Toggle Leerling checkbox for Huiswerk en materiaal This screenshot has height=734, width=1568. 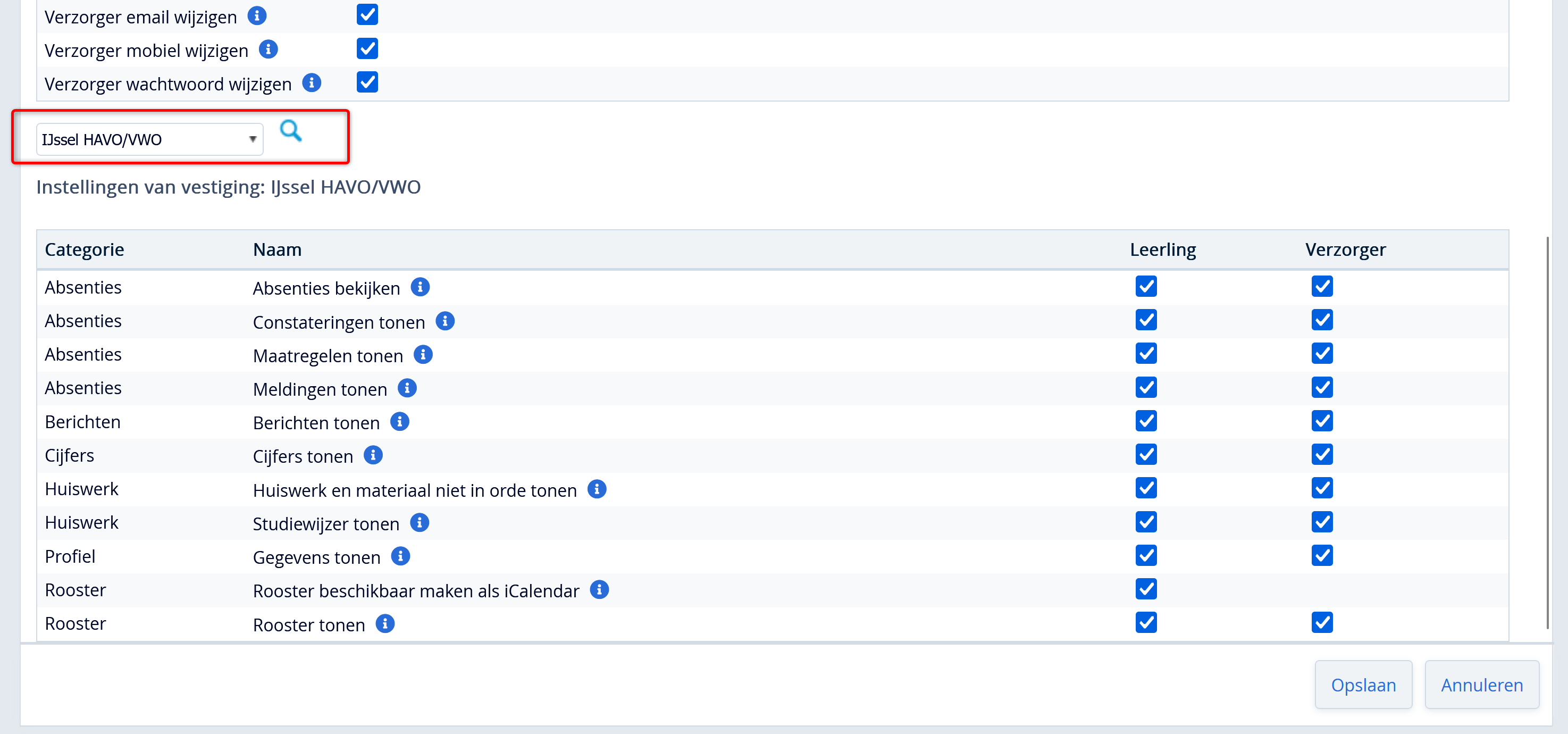click(1146, 488)
